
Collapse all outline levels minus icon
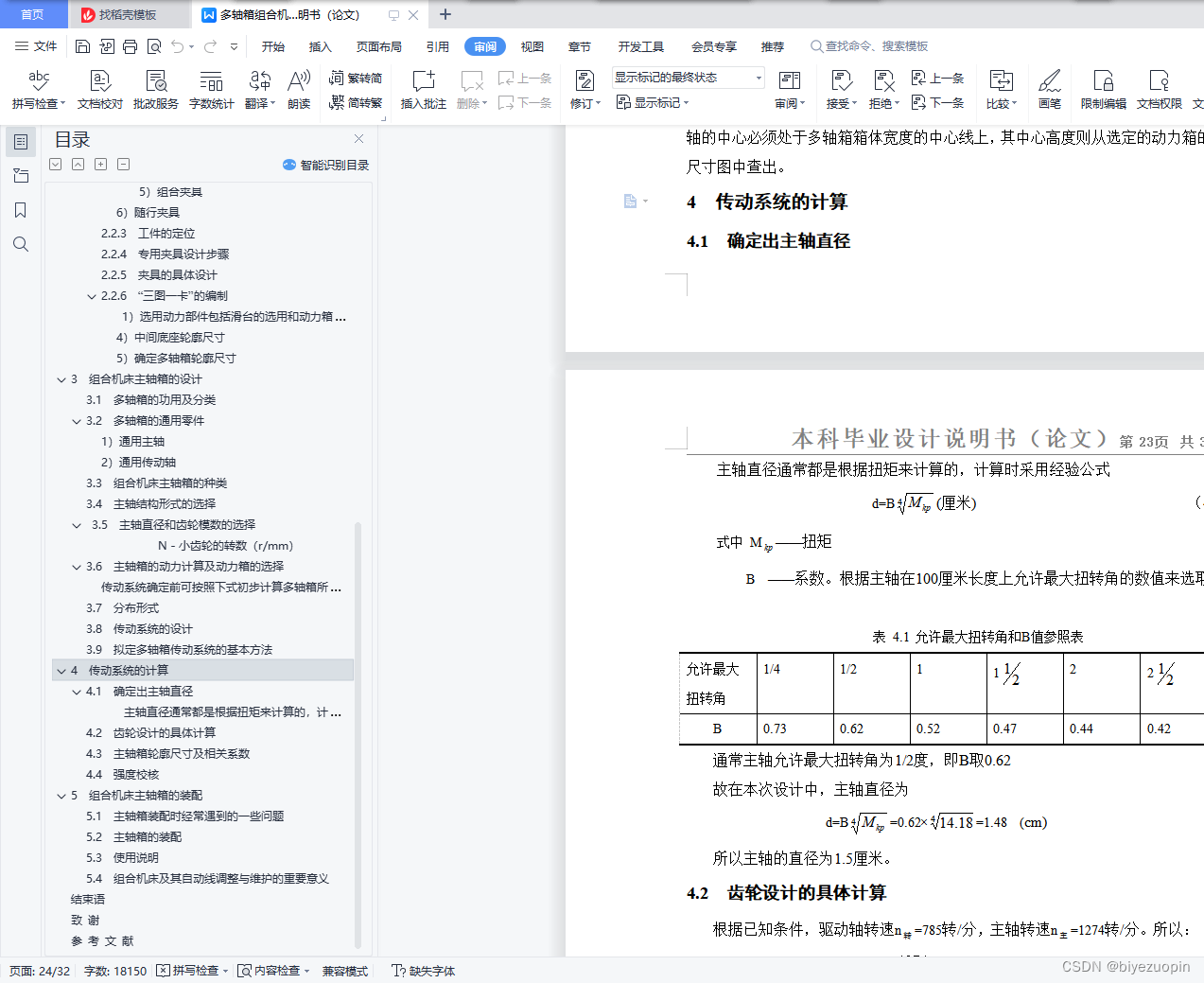pos(123,165)
